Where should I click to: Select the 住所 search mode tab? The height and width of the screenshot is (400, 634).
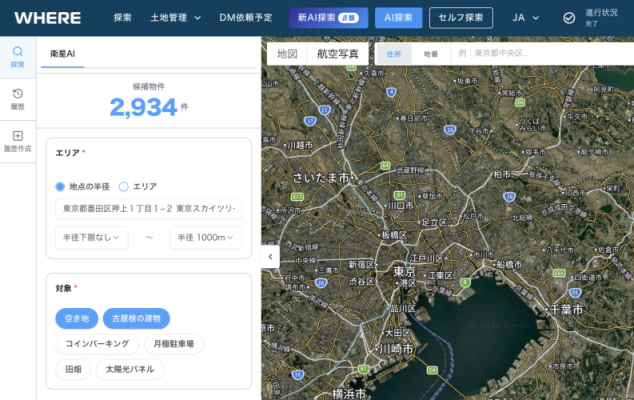point(394,54)
